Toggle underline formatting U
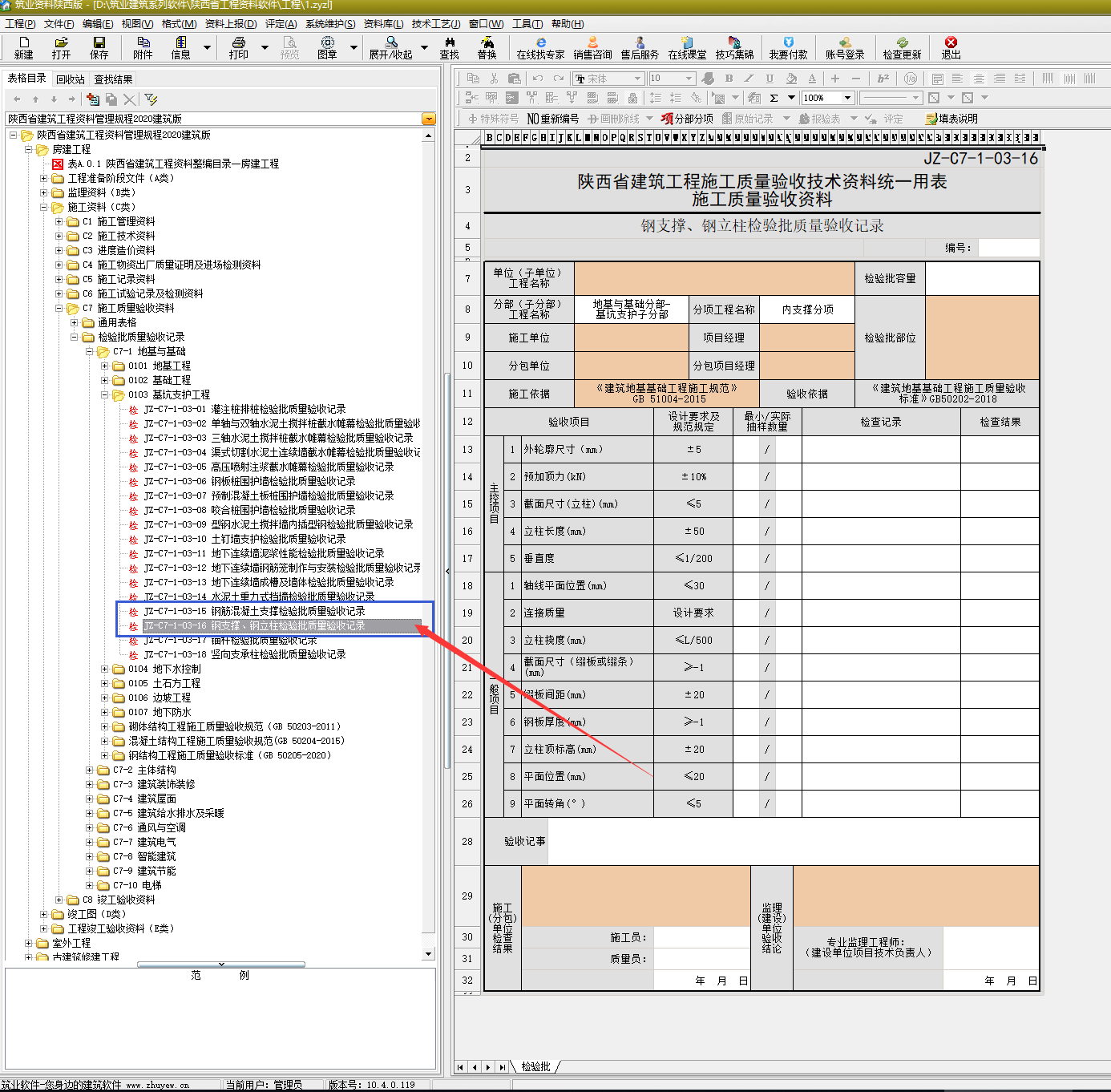This screenshot has width=1111, height=1092. coord(770,79)
